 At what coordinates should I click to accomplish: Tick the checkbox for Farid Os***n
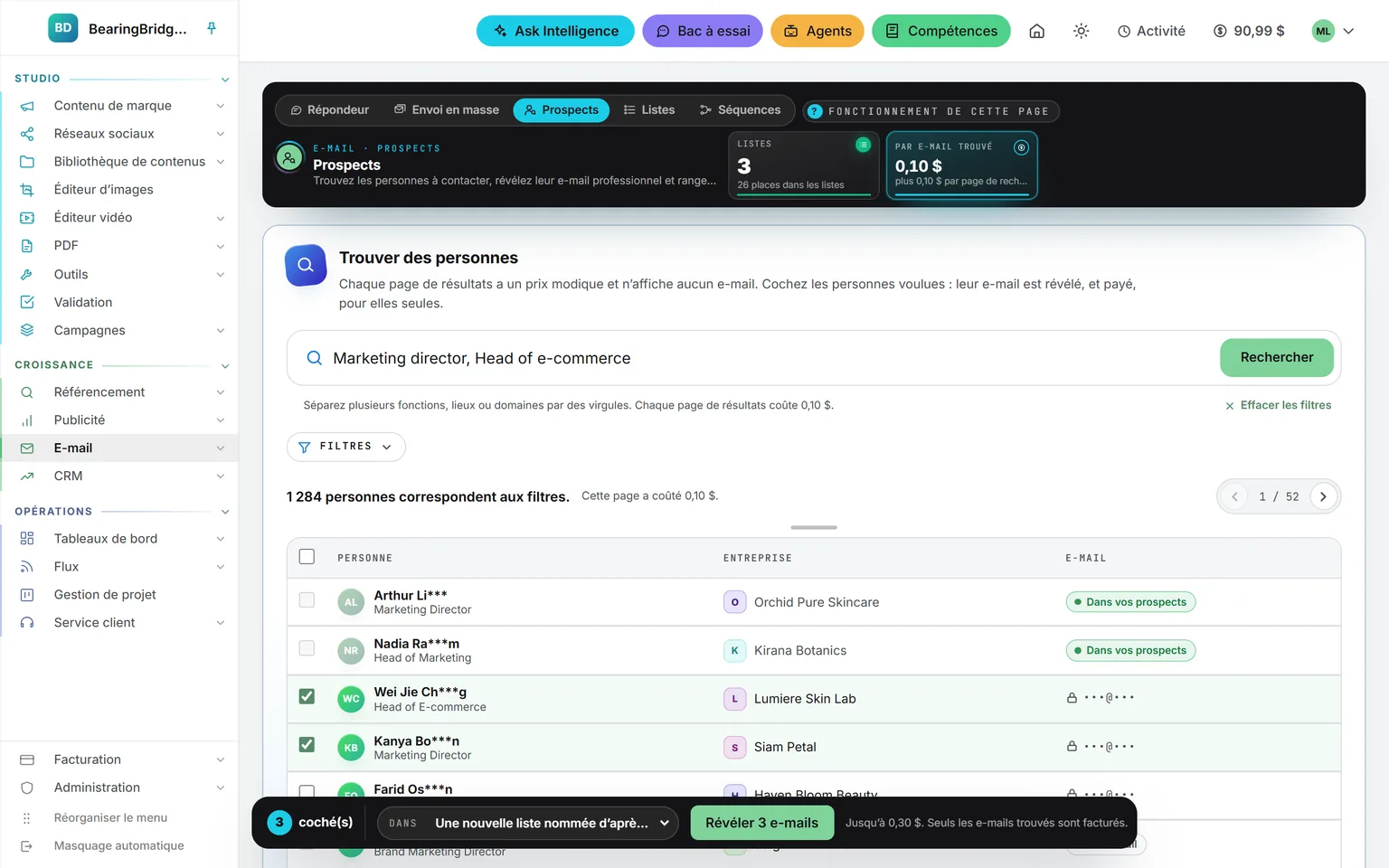[307, 792]
